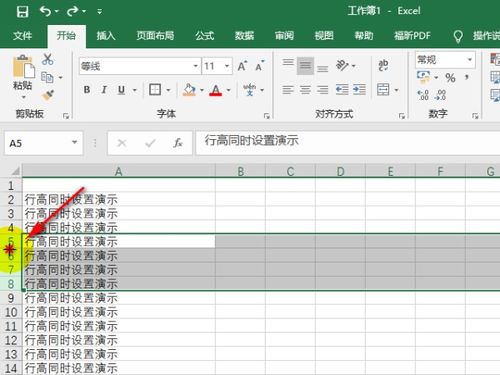Image resolution: width=500 pixels, height=375 pixels.
Task: Click the Save icon in the title bar
Action: tap(22, 12)
